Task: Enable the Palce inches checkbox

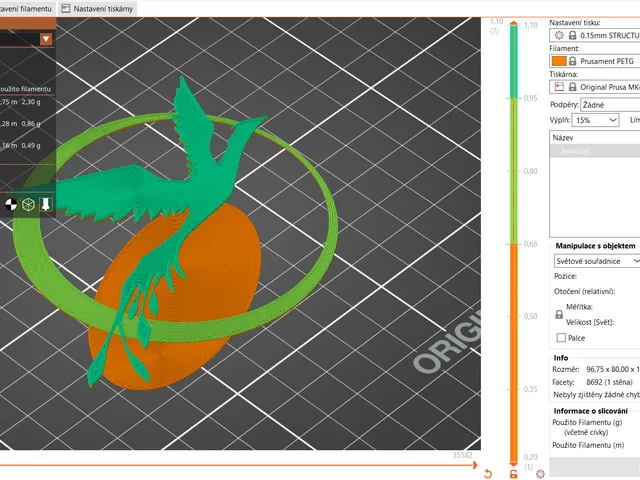Action: coord(561,338)
